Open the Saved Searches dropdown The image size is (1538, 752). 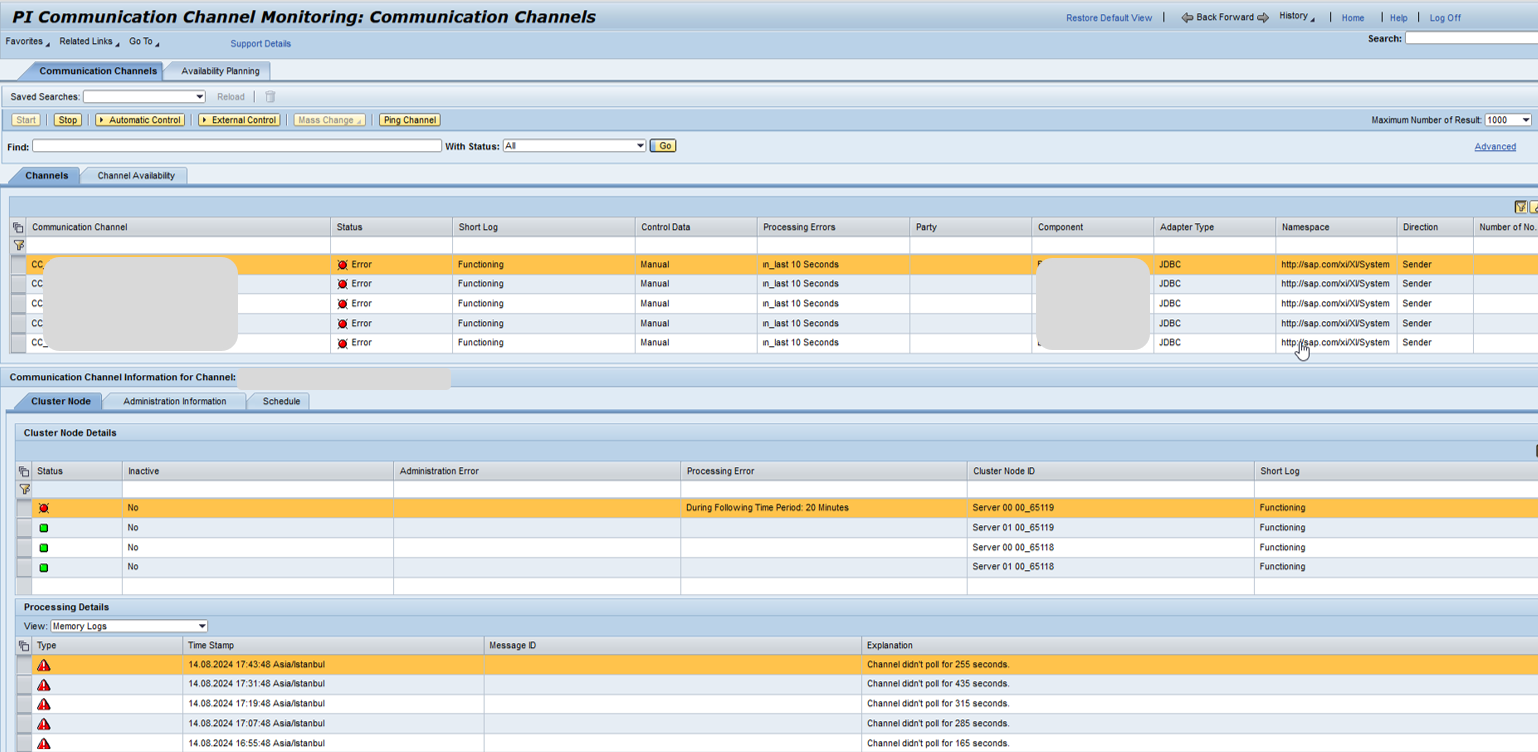pyautogui.click(x=199, y=97)
